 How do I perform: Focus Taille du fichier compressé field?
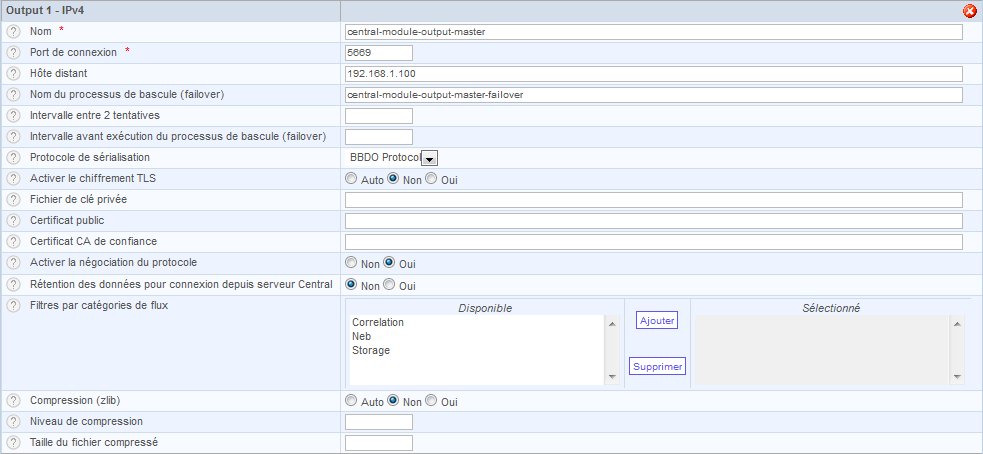click(x=379, y=443)
